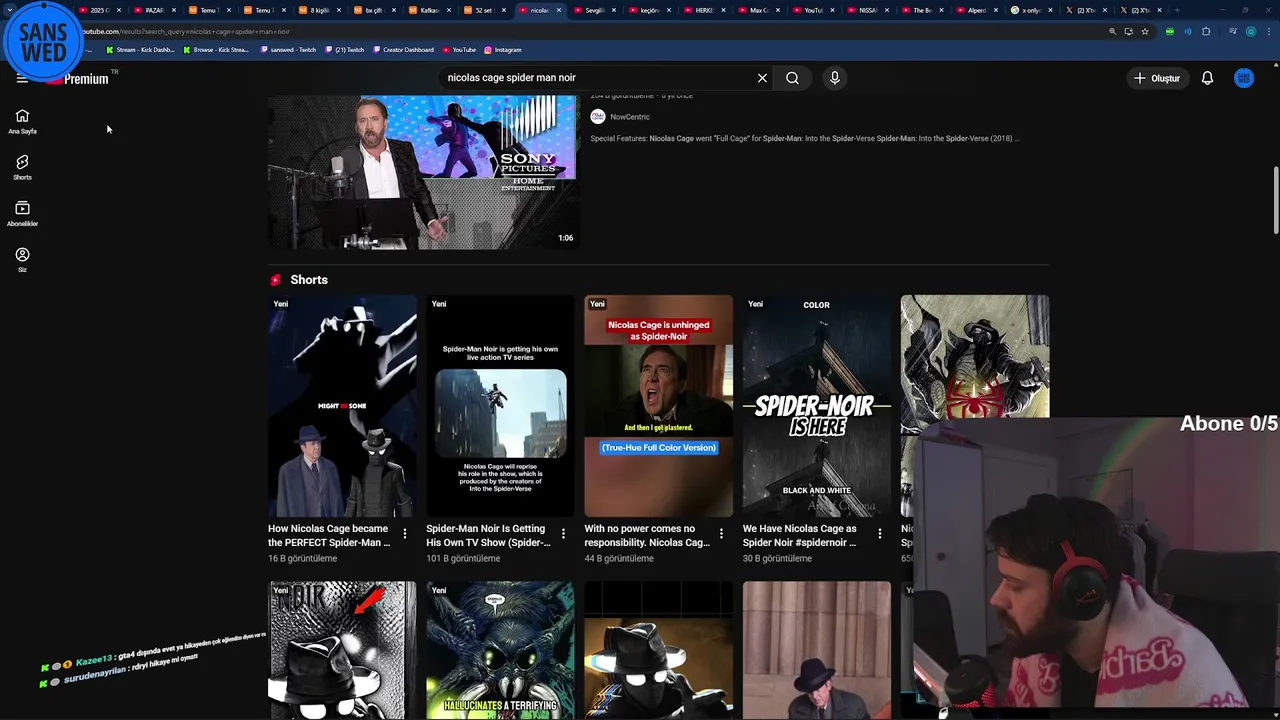Image resolution: width=1280 pixels, height=720 pixels.
Task: Open account avatar menu
Action: point(1243,78)
